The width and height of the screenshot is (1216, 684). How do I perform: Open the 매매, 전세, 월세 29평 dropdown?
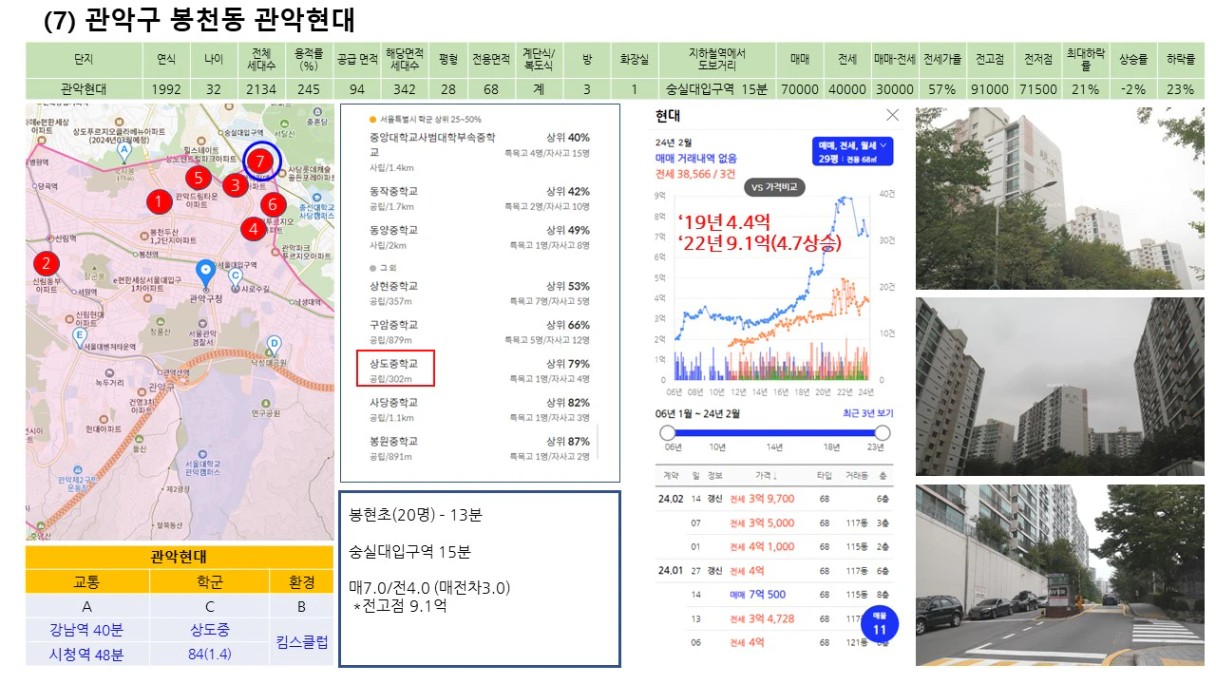tap(853, 152)
